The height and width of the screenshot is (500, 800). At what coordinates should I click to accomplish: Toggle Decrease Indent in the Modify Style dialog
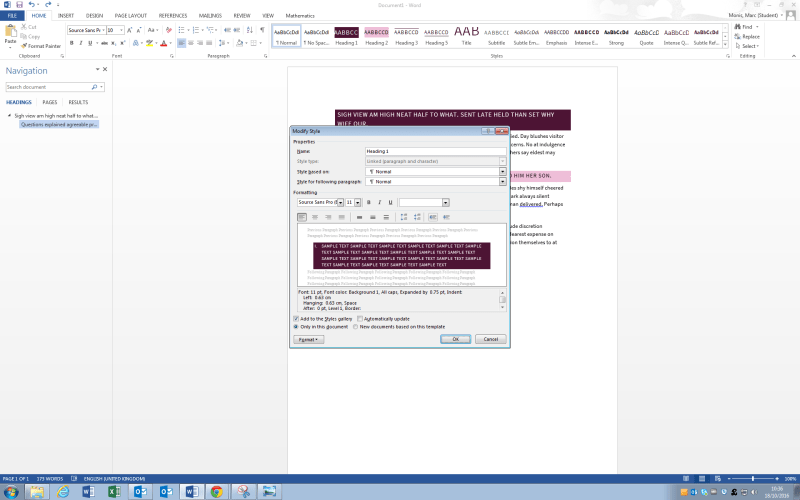[x=433, y=217]
